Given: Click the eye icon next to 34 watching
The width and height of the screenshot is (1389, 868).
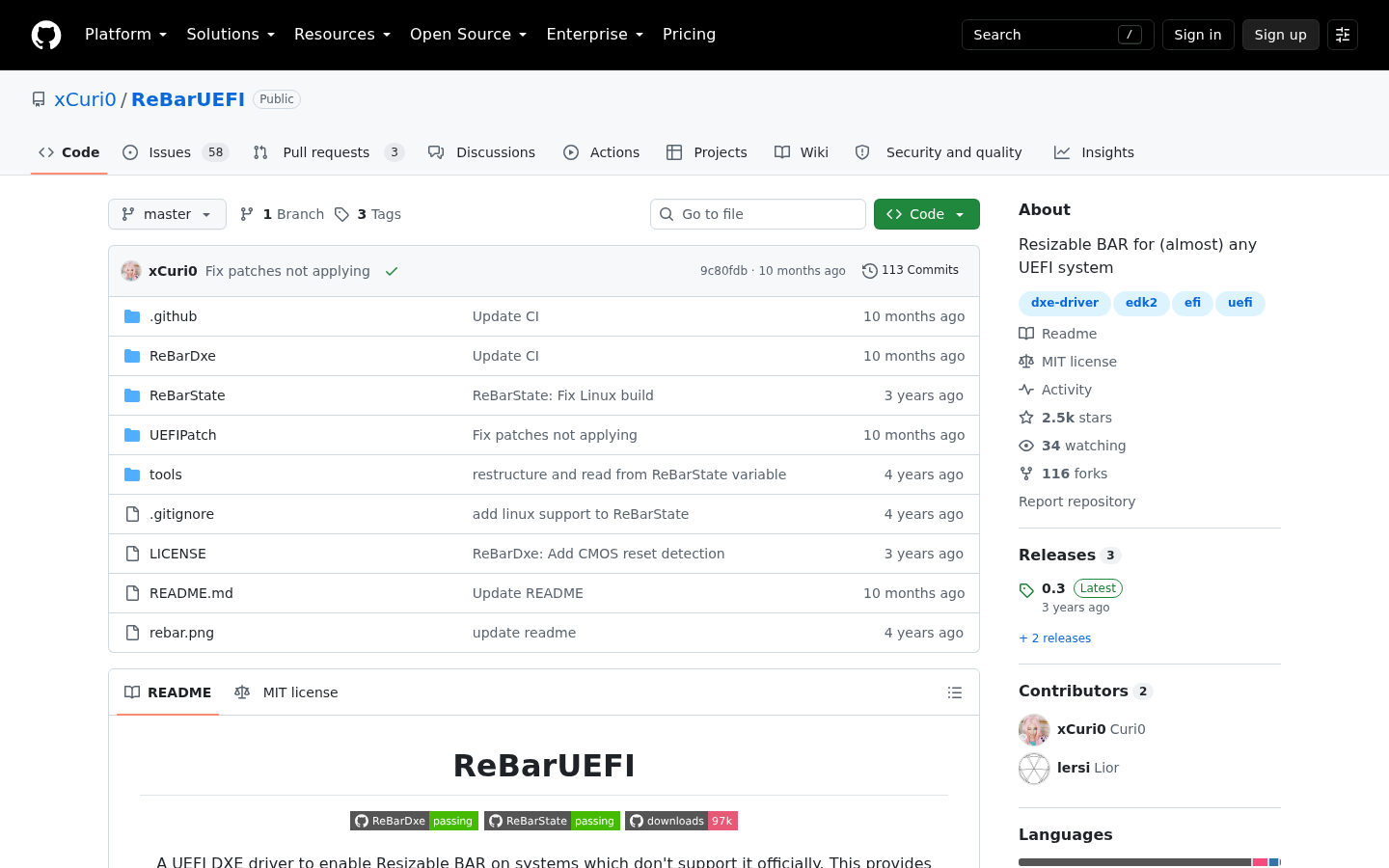Looking at the screenshot, I should click(1026, 446).
